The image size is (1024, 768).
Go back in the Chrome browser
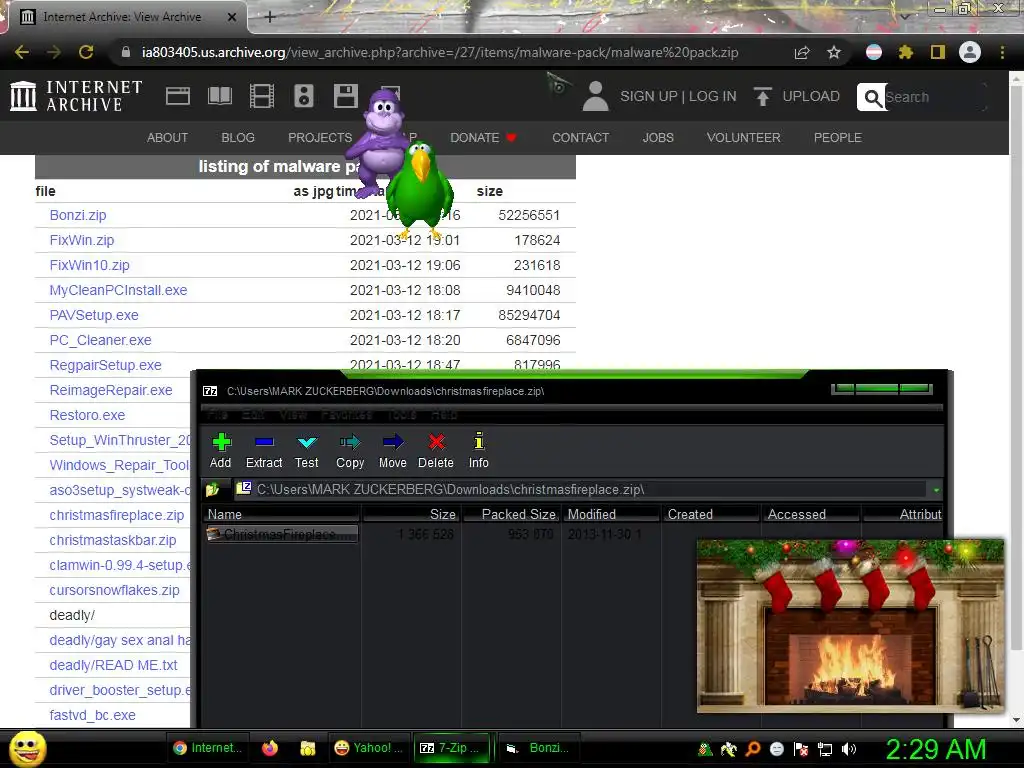coord(22,52)
